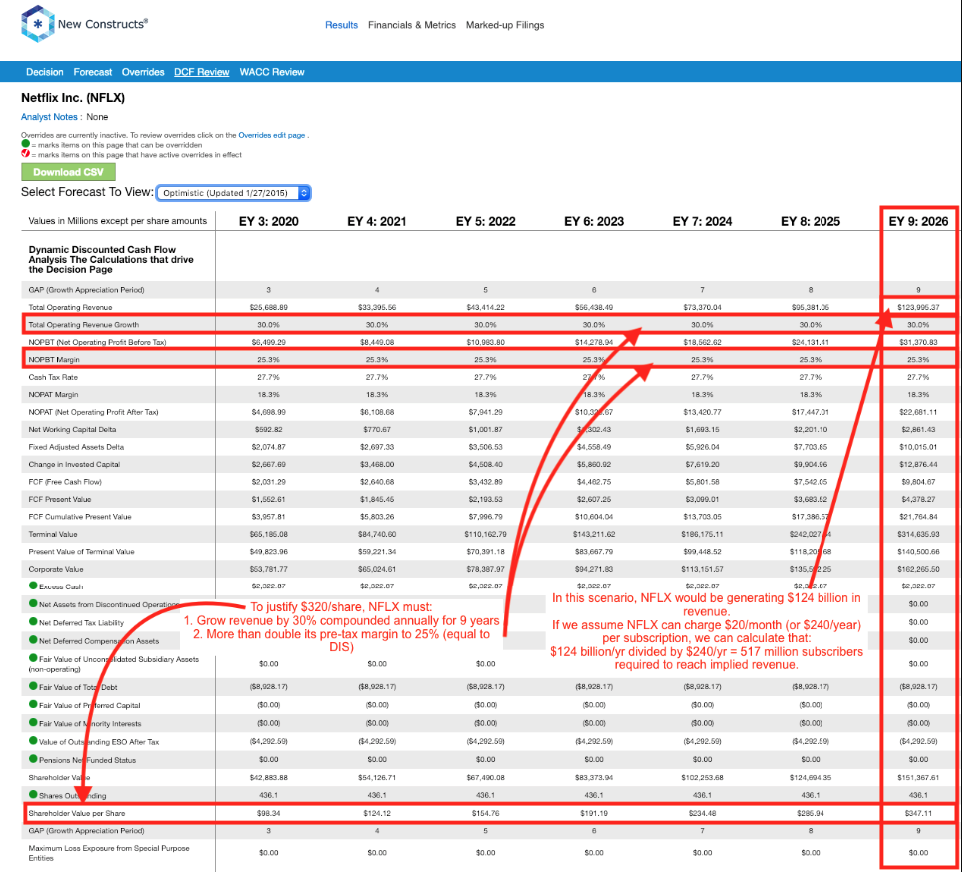Viewport: 962px width, 872px height.
Task: Click Maximum Loss Exposure from Special Purpose Entities label
Action: click(x=109, y=853)
